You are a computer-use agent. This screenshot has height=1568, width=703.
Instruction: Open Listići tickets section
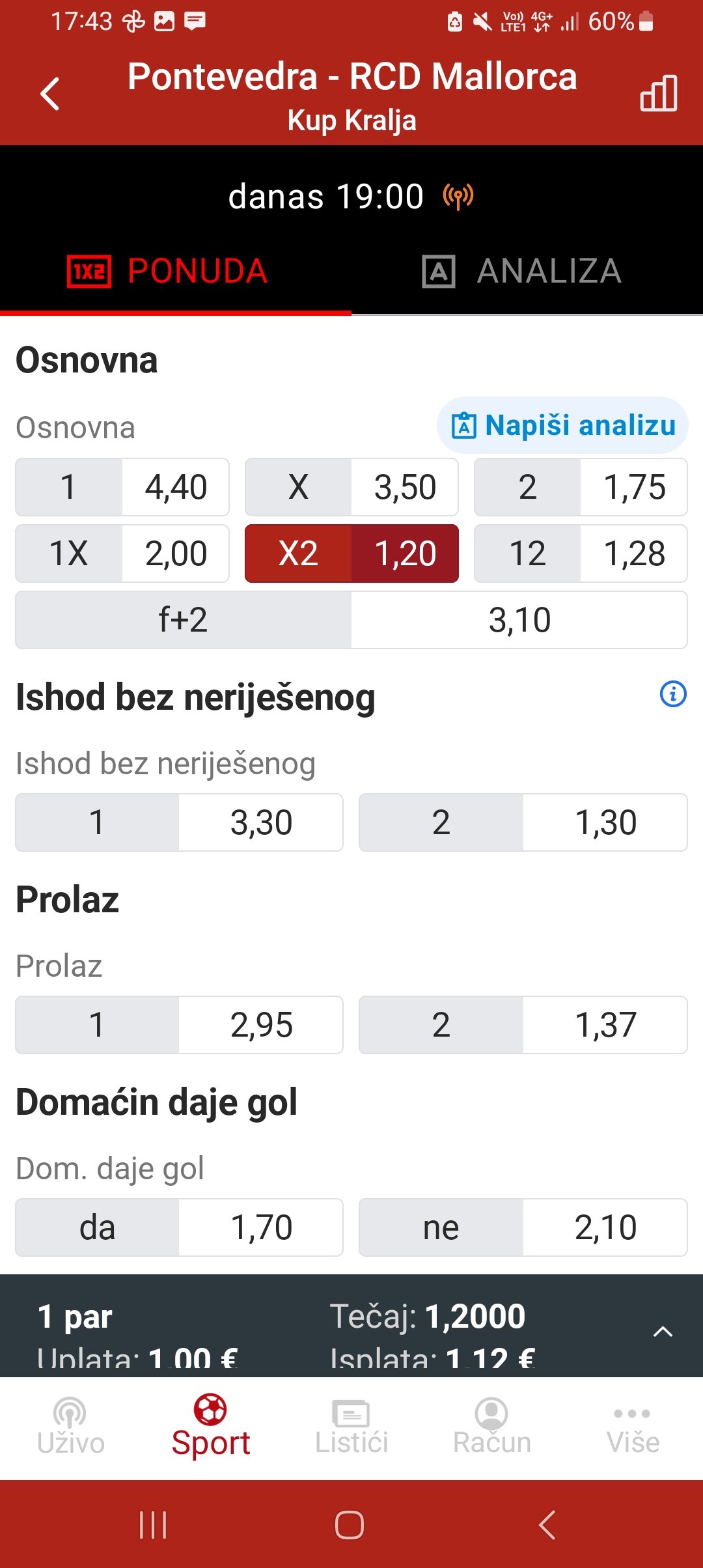click(x=351, y=1425)
